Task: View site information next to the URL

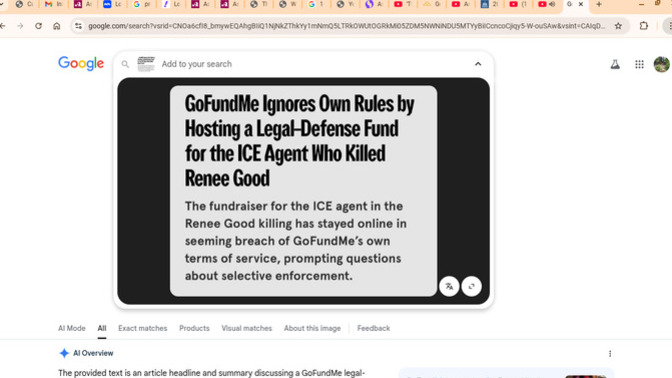Action: tap(78, 26)
